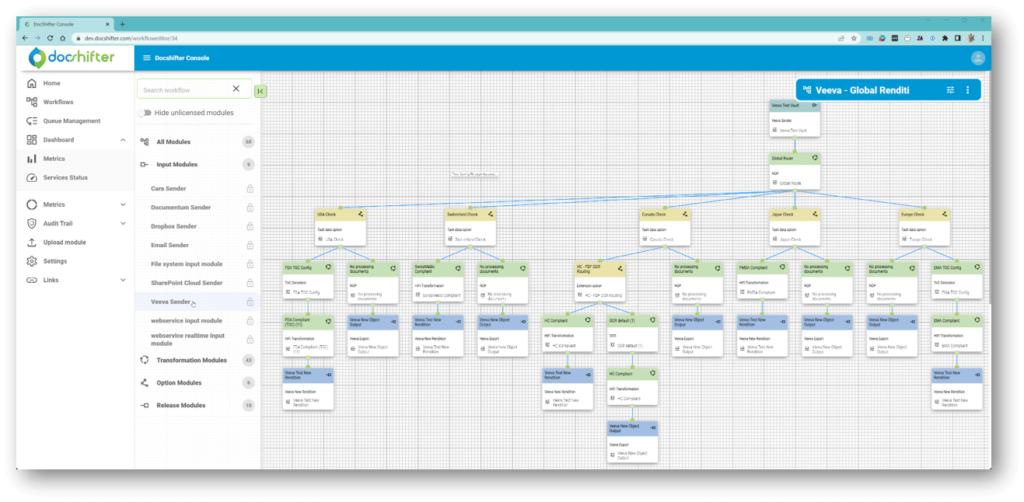Select the Europe Check node
The width and height of the screenshot is (1024, 502).
click(x=924, y=228)
